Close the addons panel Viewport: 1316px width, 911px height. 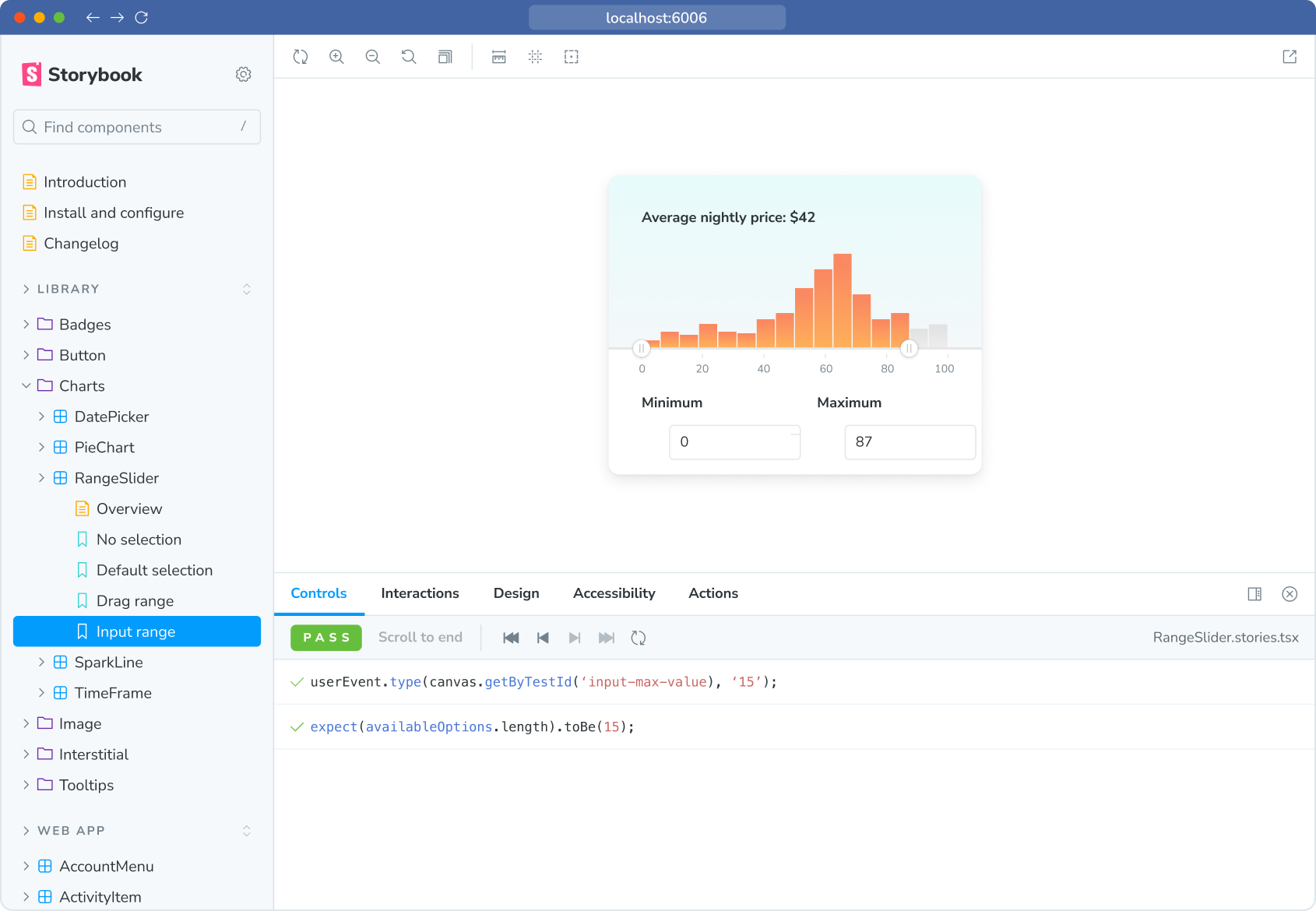1290,594
